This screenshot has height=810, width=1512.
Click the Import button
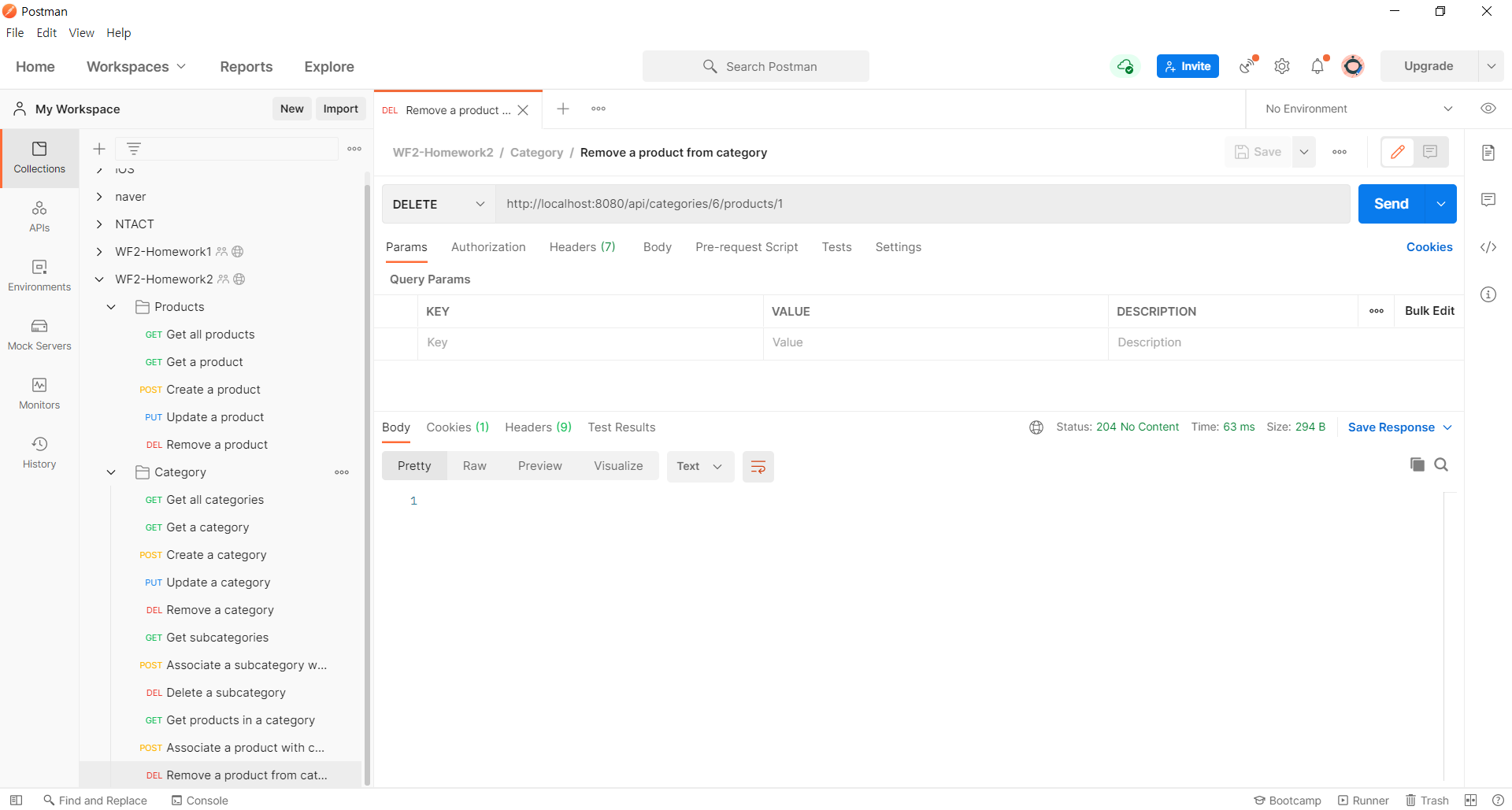click(x=340, y=109)
